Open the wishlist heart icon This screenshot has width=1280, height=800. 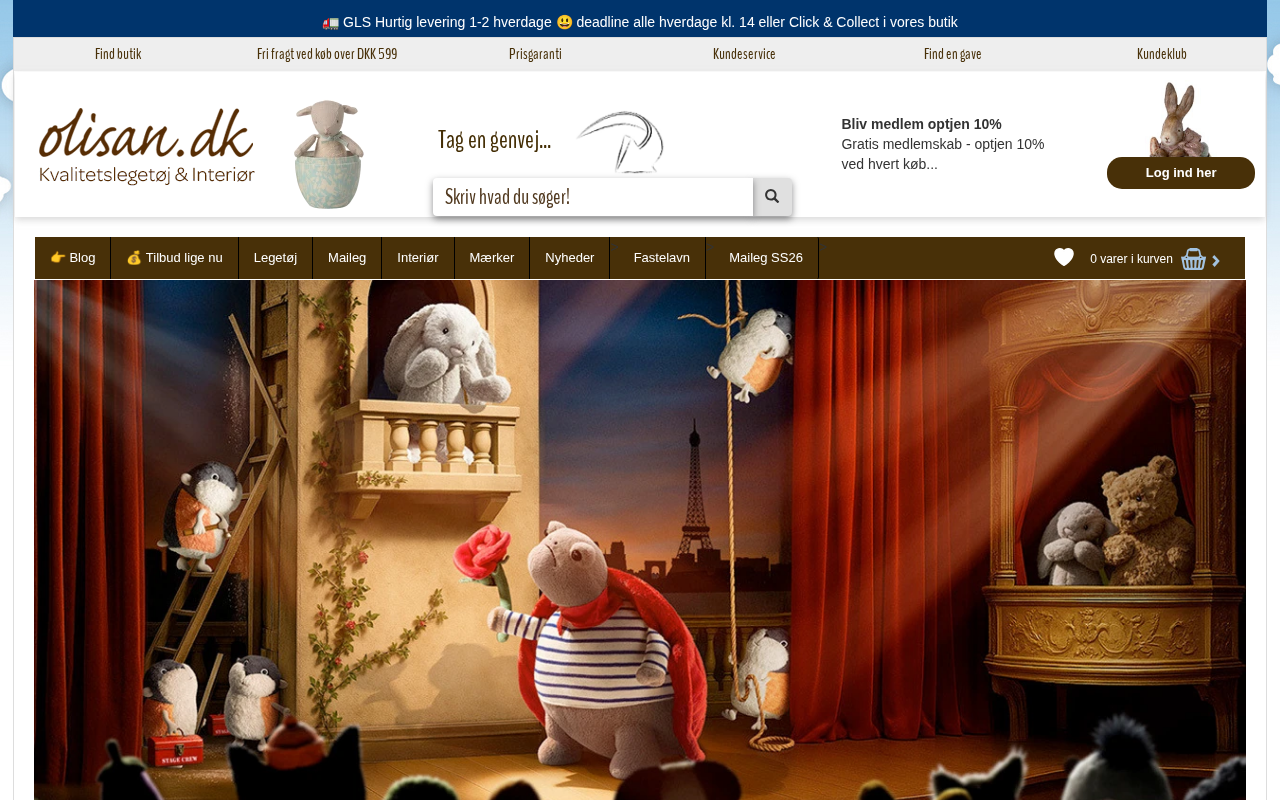point(1064,258)
